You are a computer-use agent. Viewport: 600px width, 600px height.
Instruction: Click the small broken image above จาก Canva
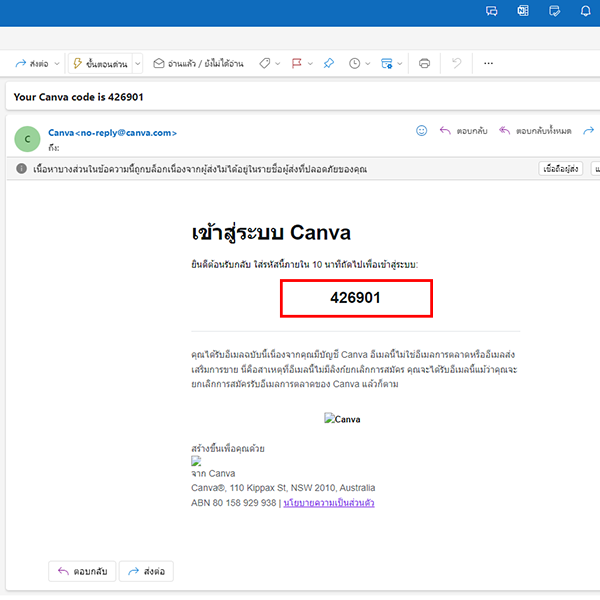(x=196, y=461)
